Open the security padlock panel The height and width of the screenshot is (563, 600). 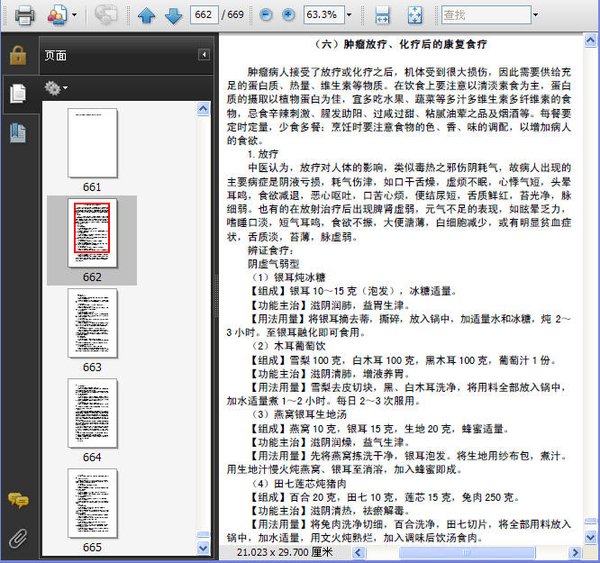(x=18, y=55)
